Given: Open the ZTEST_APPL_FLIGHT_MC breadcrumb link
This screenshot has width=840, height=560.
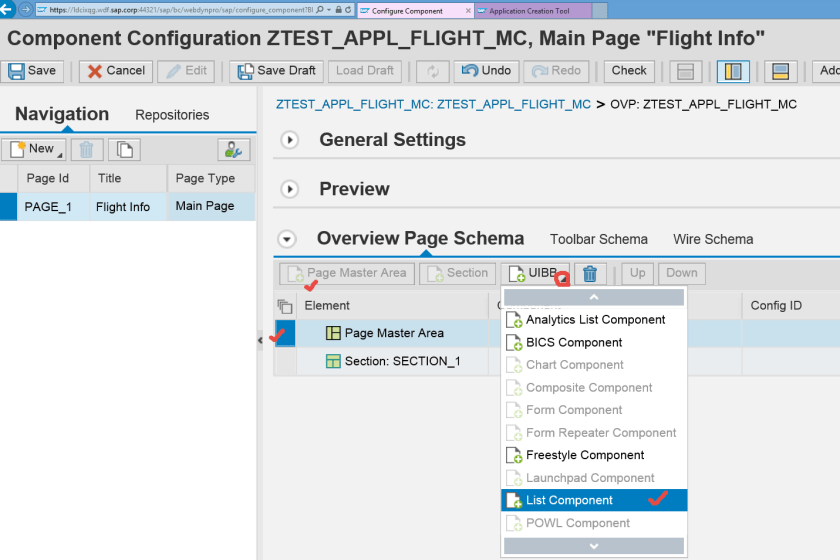Looking at the screenshot, I should coord(433,103).
